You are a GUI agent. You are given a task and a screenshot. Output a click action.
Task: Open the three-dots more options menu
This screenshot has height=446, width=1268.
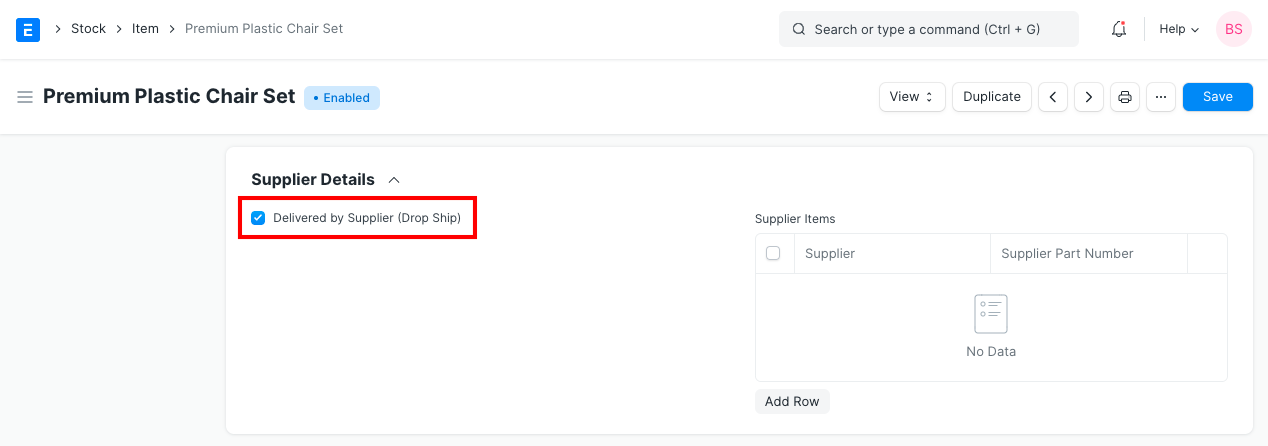pyautogui.click(x=1160, y=97)
